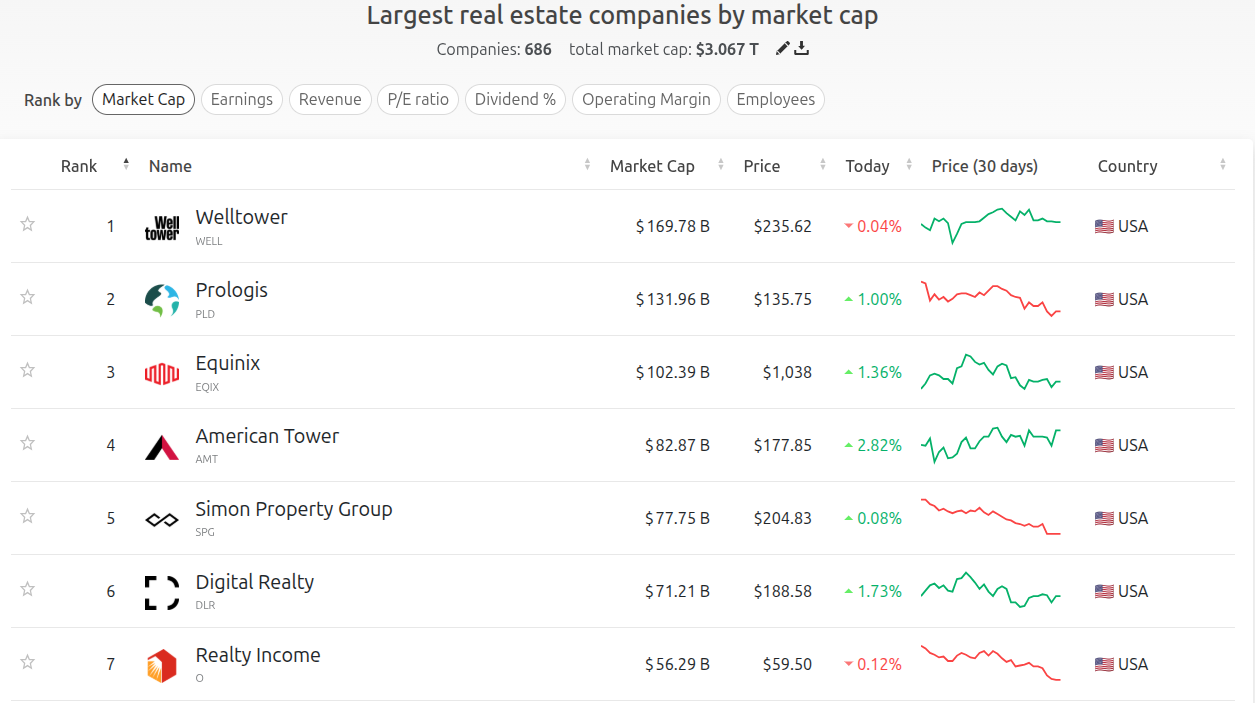Click the USA flag in the Digital Realty row
Viewport: 1255px width, 703px height.
point(1104,591)
